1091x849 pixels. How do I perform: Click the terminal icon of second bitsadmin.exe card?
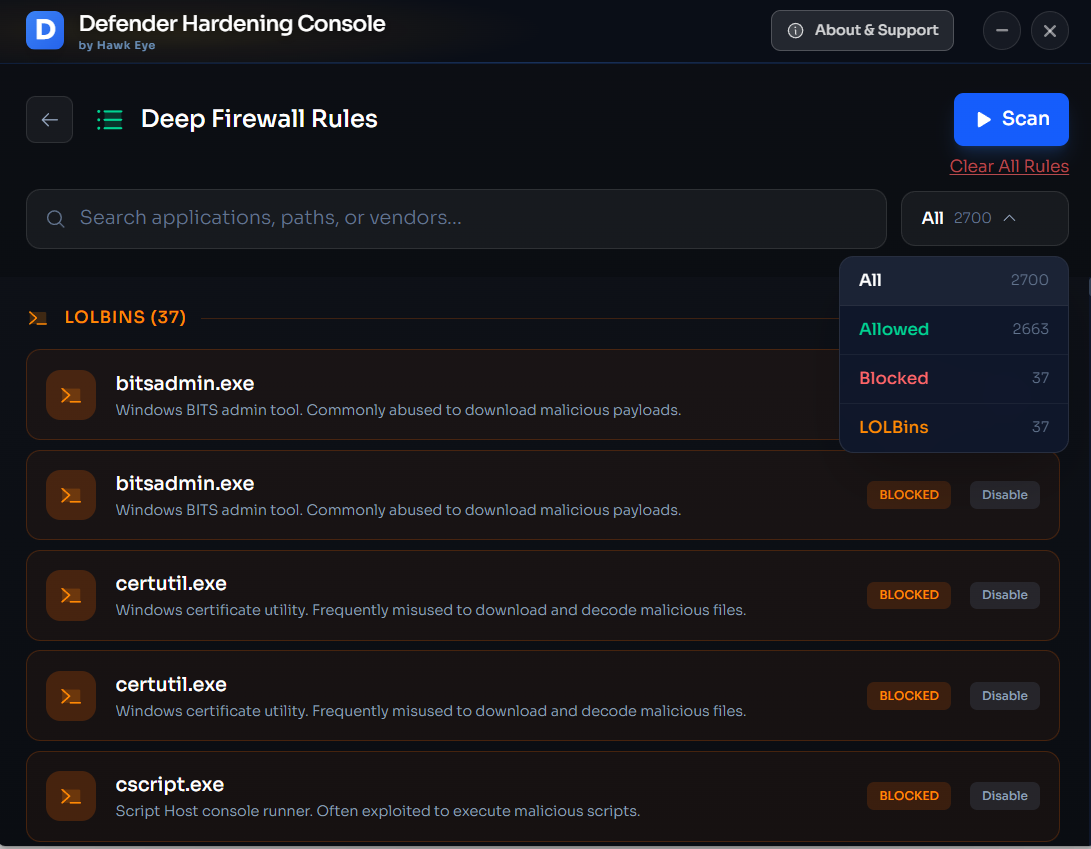pyautogui.click(x=71, y=495)
